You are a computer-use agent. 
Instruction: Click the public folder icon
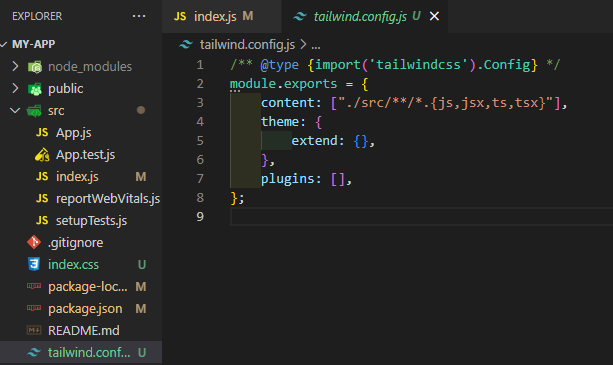tap(35, 89)
